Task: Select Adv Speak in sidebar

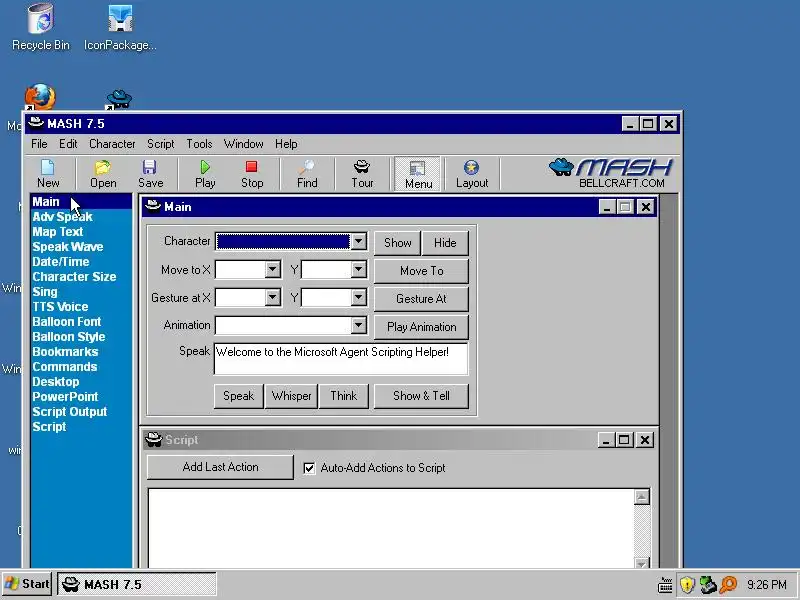Action: click(x=62, y=217)
